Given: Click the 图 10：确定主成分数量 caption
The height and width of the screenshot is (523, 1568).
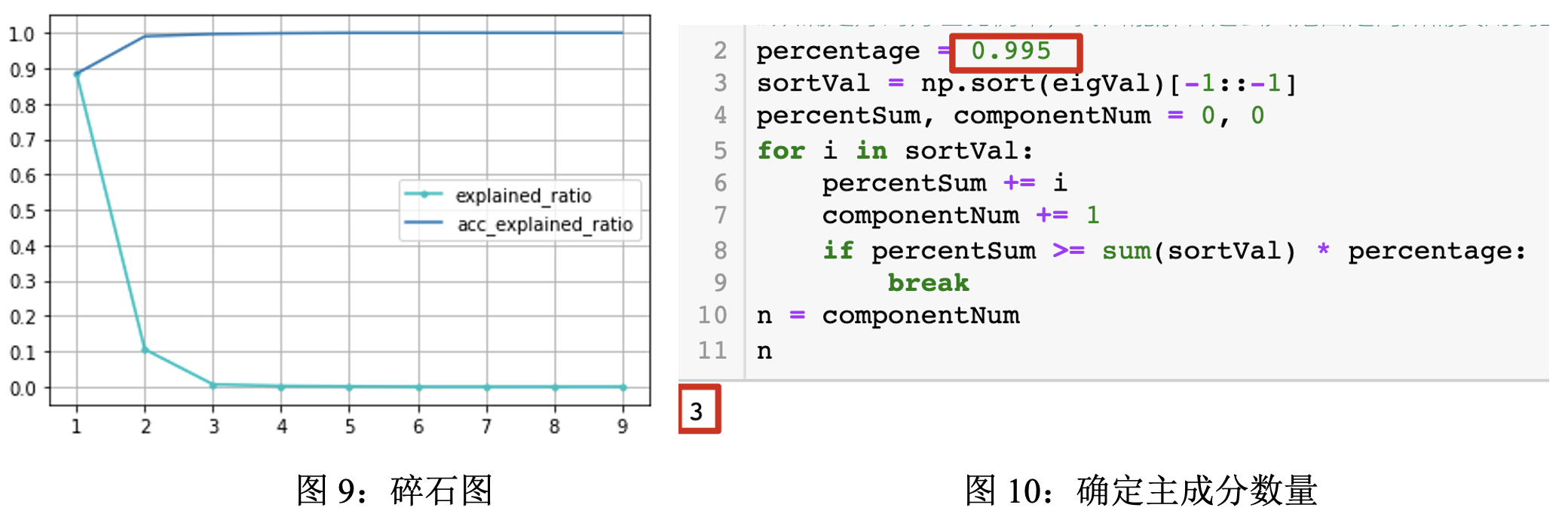Looking at the screenshot, I should tap(1141, 491).
